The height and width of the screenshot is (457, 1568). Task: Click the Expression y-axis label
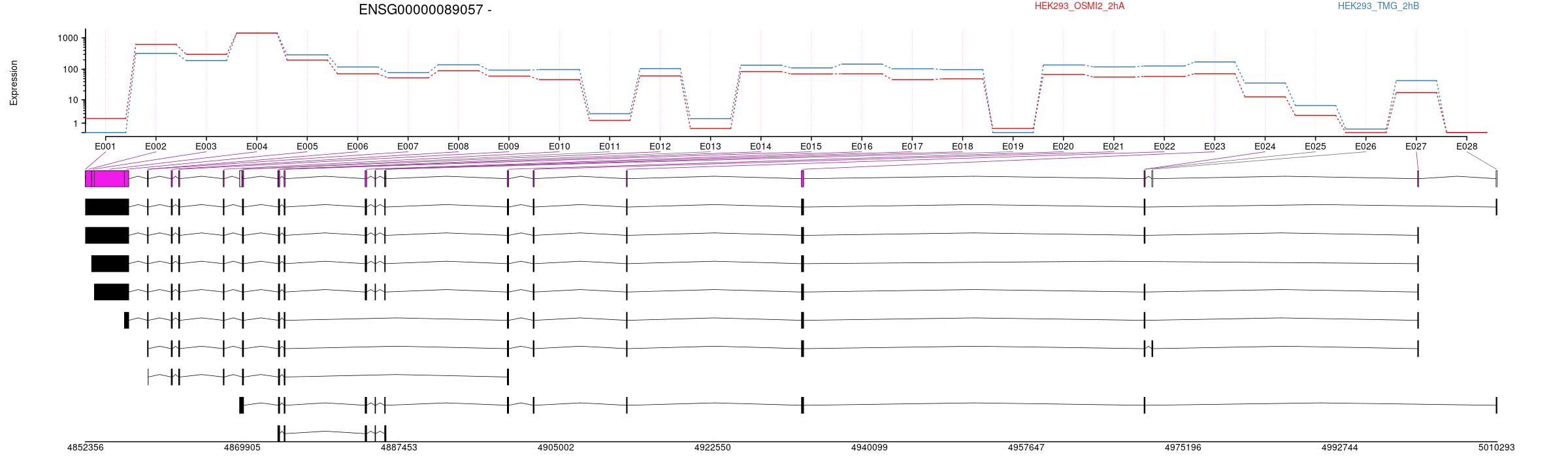14,83
